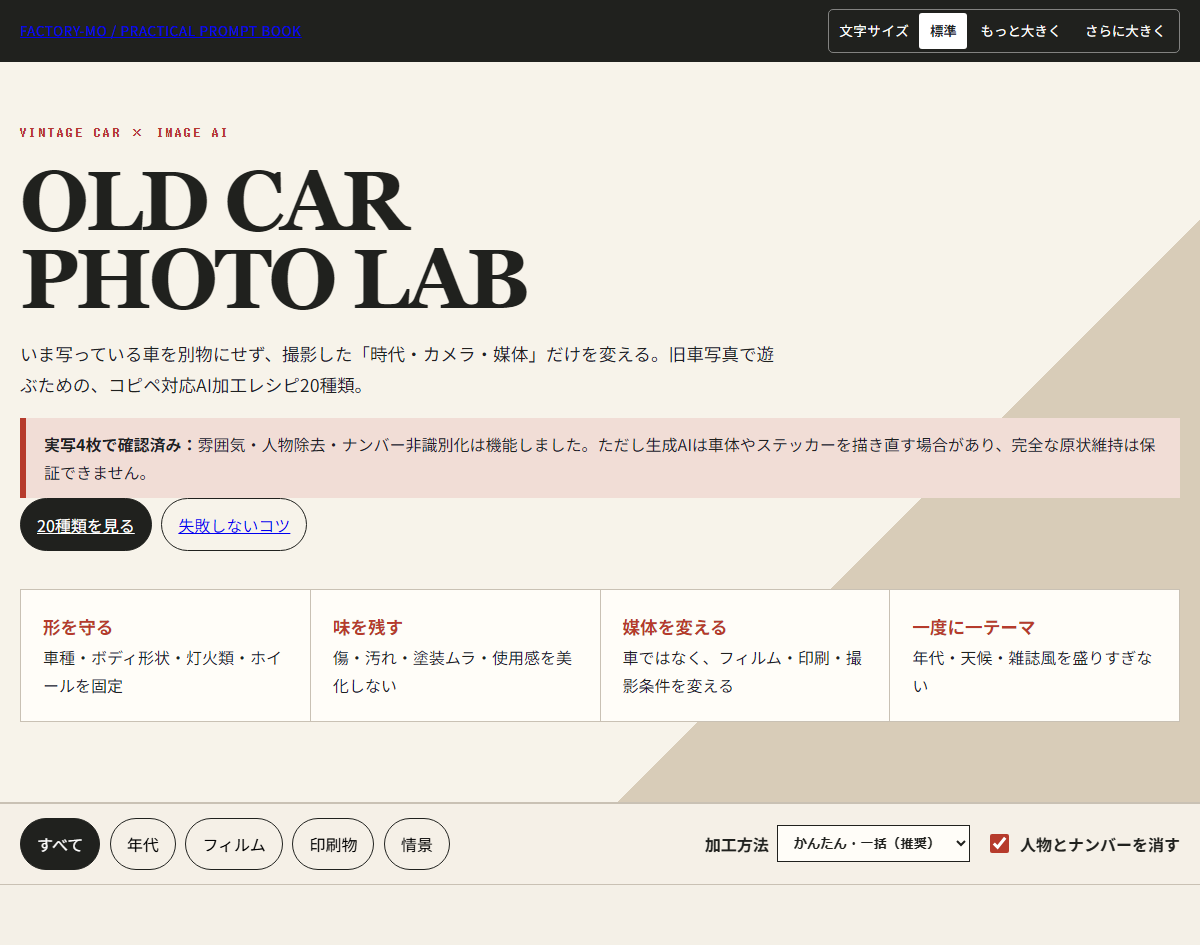Filter the recipes by 情景
This screenshot has height=945, width=1200.
(417, 844)
